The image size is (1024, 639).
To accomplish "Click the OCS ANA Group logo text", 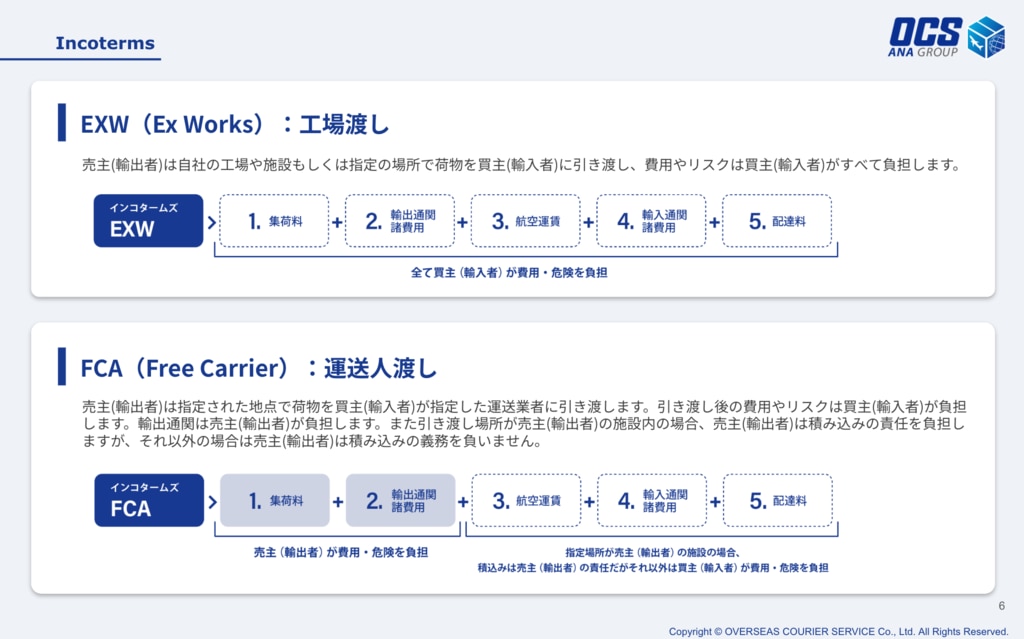I will [925, 37].
